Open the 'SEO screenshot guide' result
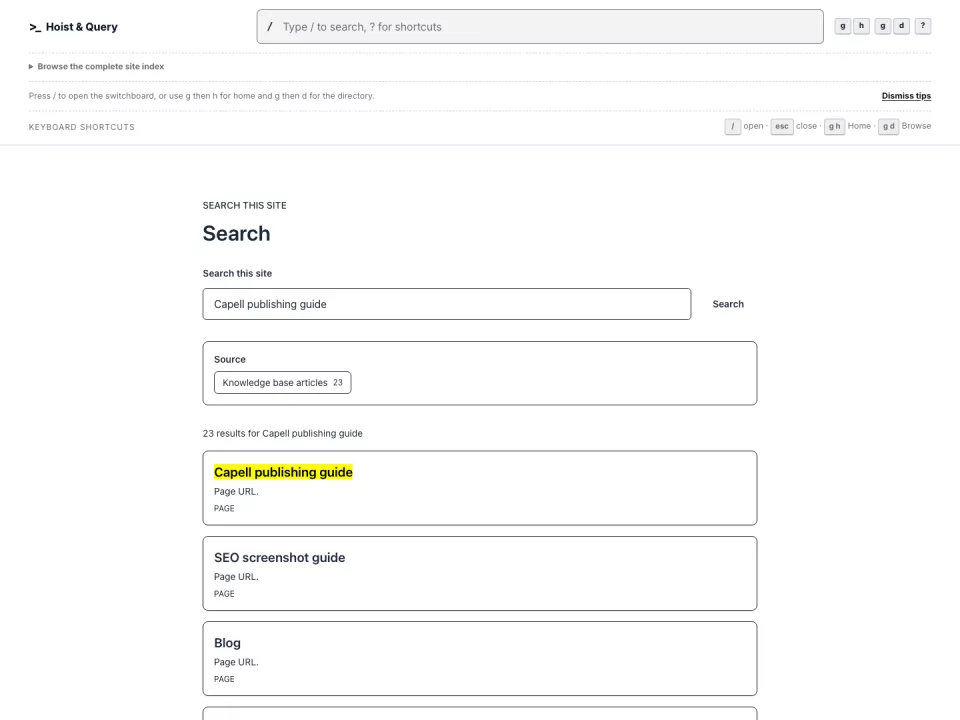960x720 pixels. click(x=279, y=558)
